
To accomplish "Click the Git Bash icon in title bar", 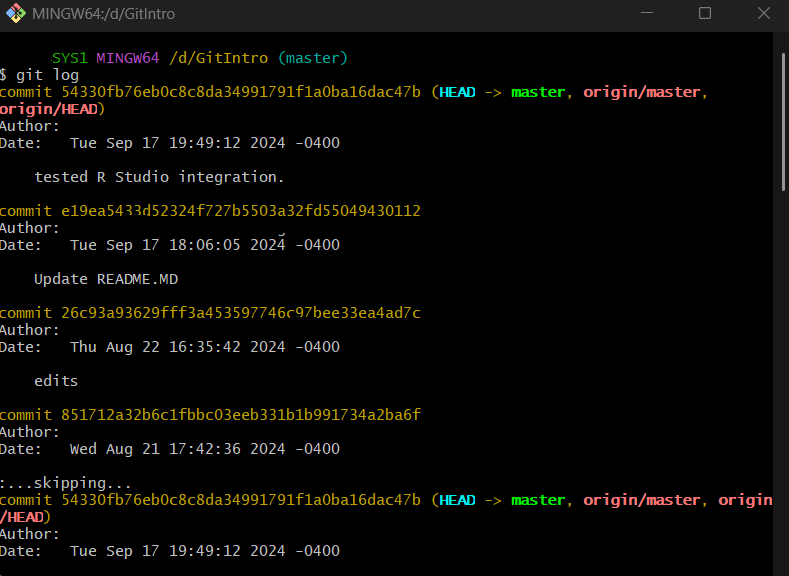I will point(16,13).
